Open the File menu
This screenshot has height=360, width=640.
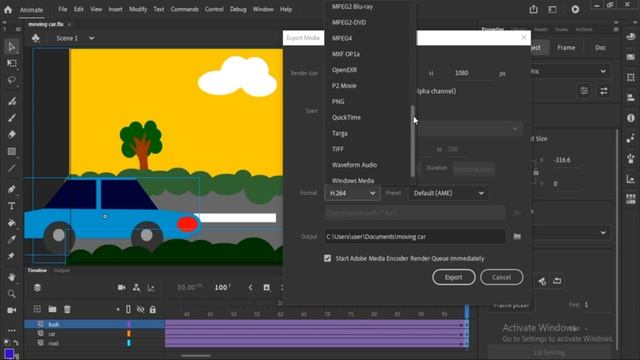tap(62, 9)
